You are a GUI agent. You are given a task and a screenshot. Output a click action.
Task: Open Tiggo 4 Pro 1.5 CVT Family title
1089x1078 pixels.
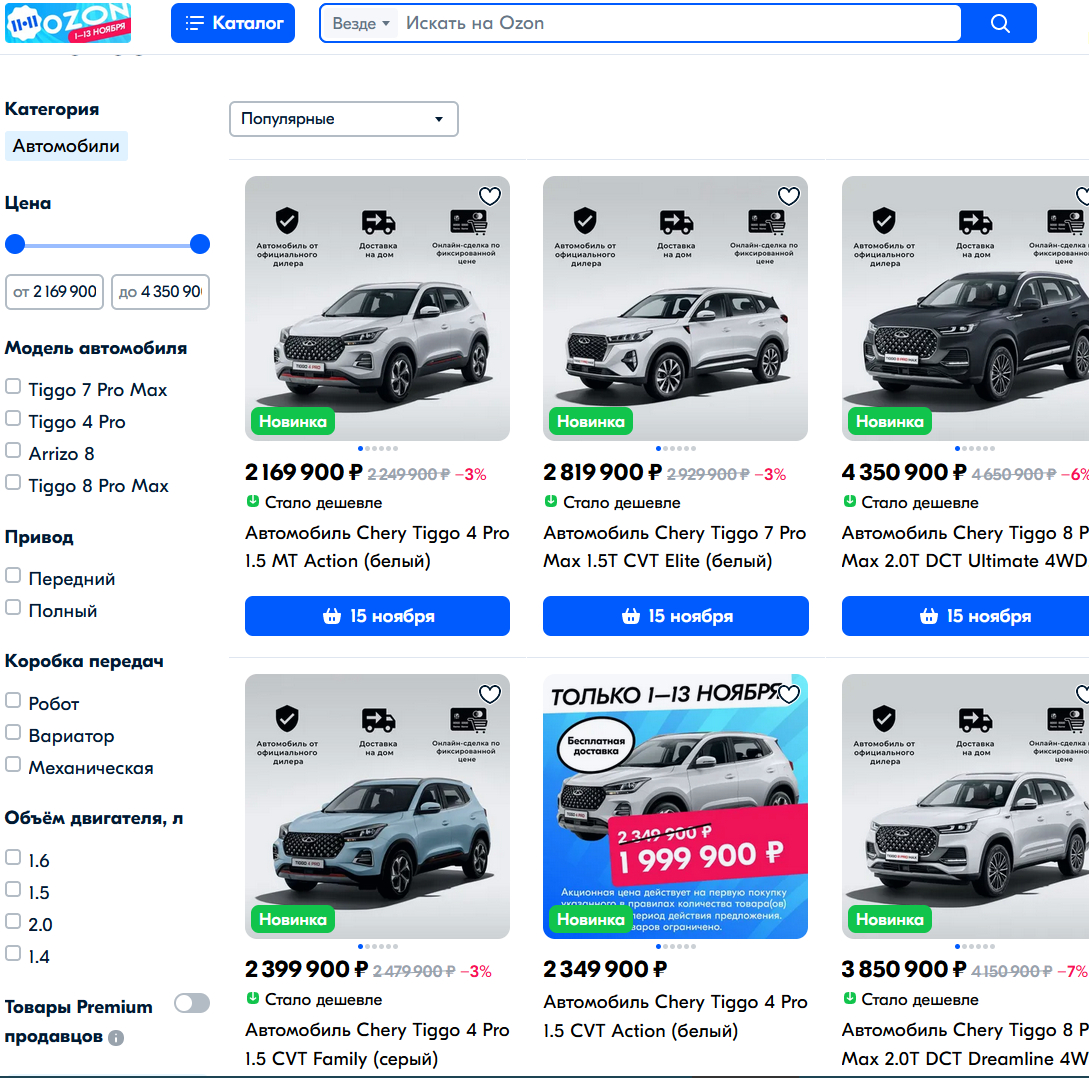(x=377, y=1045)
